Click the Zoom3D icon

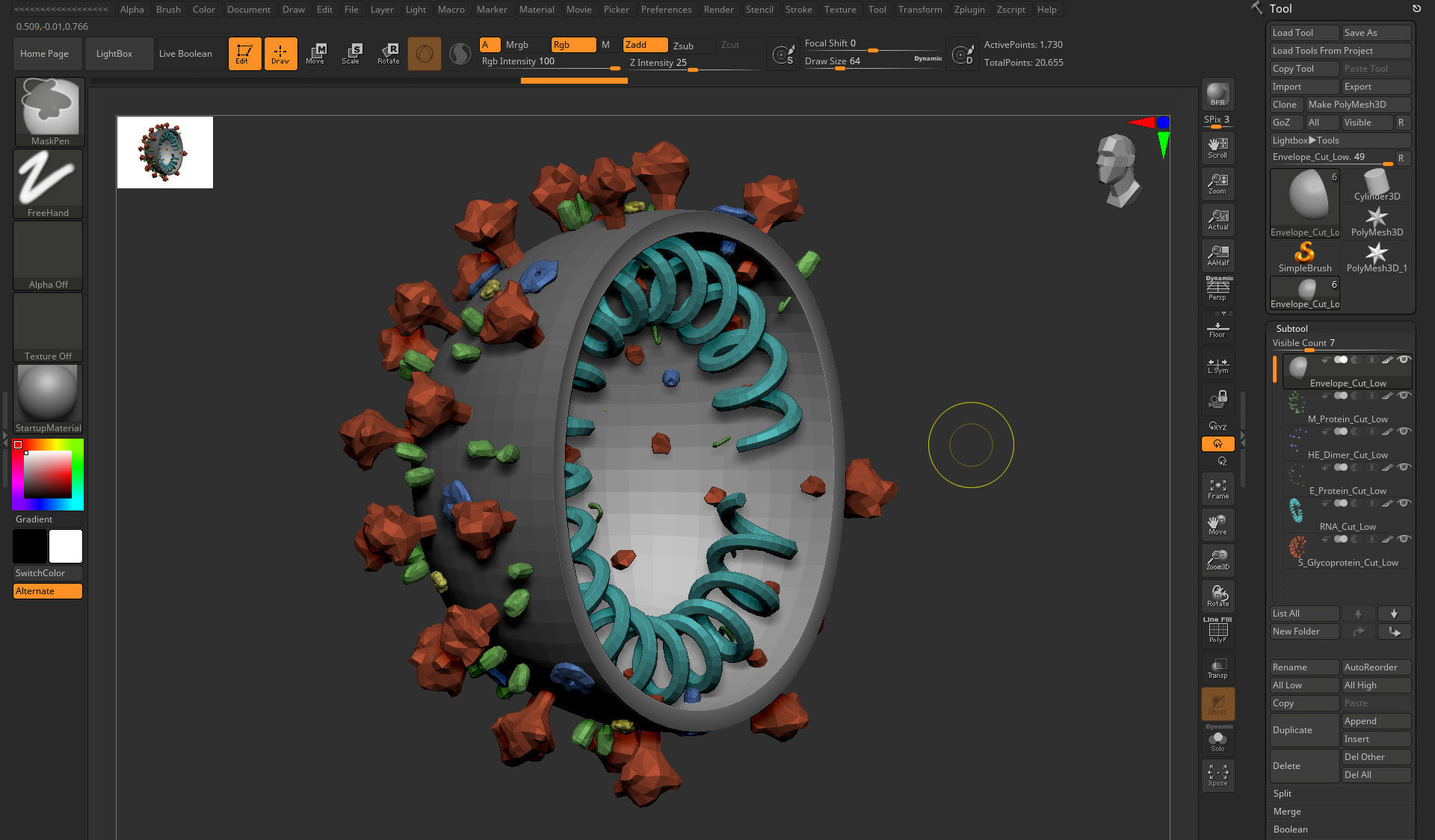pos(1218,560)
